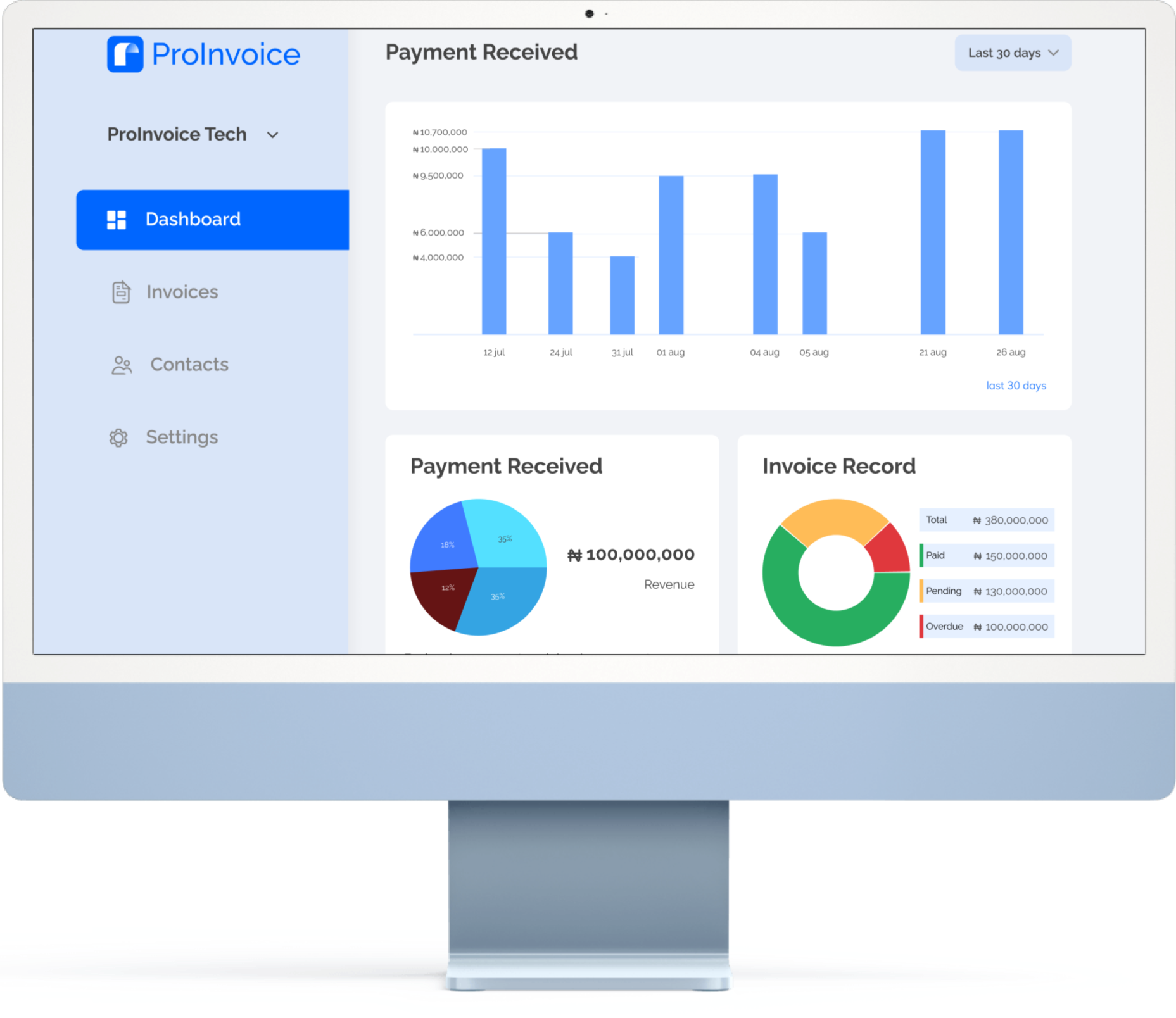1176x1018 pixels.
Task: Go to the Contacts menu item
Action: 189,365
